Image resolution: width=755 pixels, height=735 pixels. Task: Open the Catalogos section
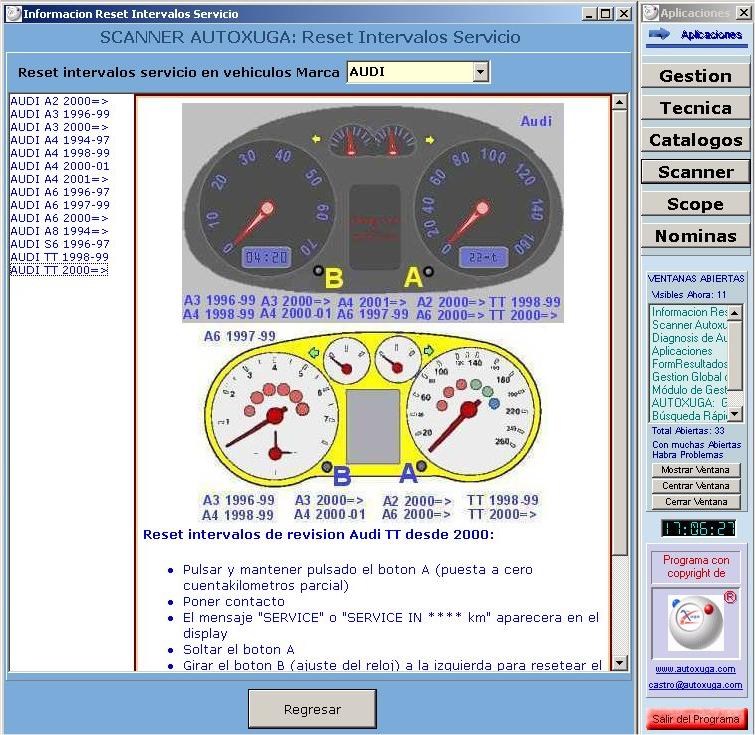[x=695, y=140]
